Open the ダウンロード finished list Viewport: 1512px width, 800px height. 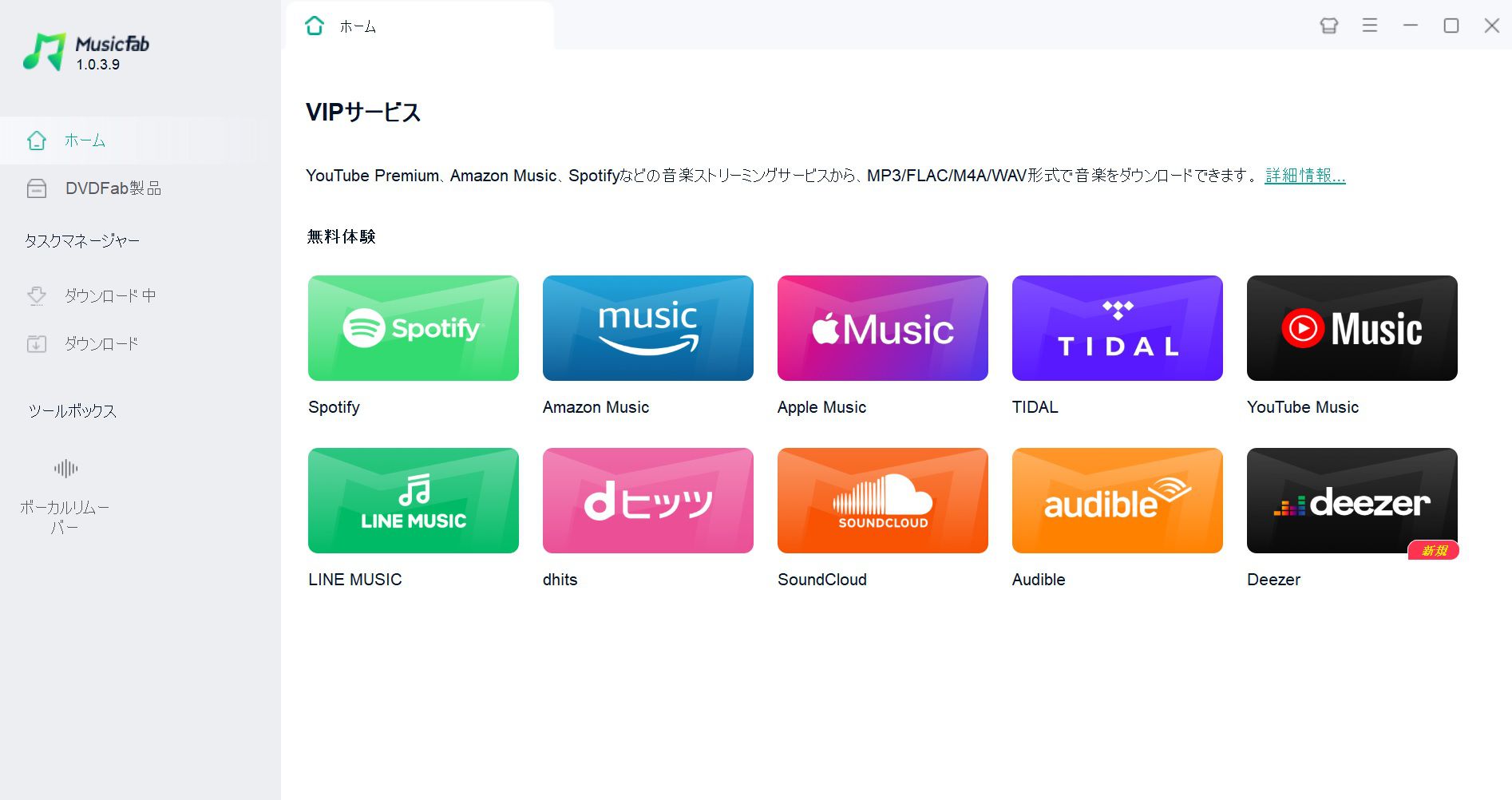click(141, 344)
